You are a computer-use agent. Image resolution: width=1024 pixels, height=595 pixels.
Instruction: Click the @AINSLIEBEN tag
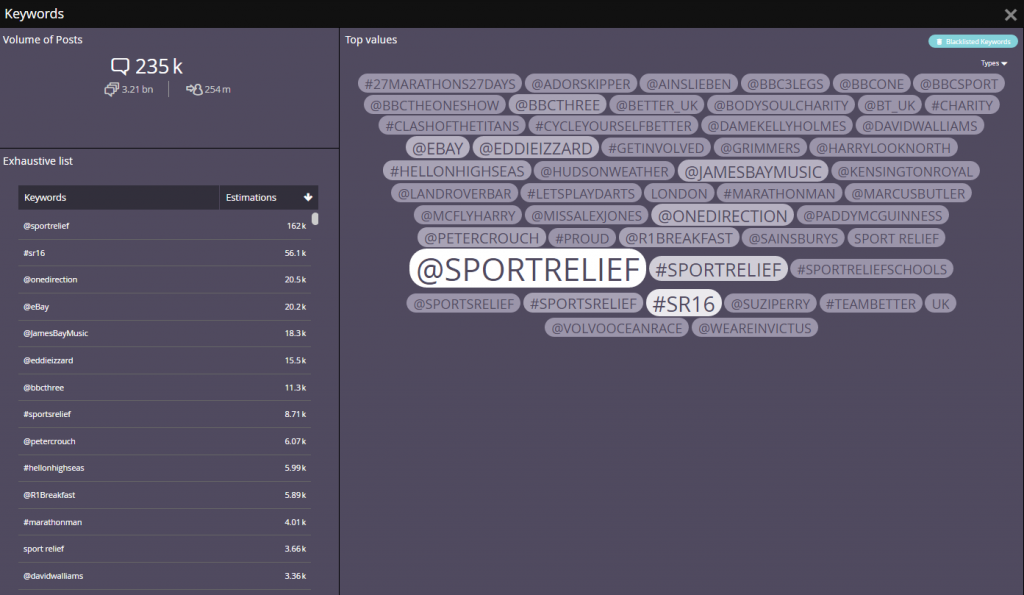[x=689, y=84]
